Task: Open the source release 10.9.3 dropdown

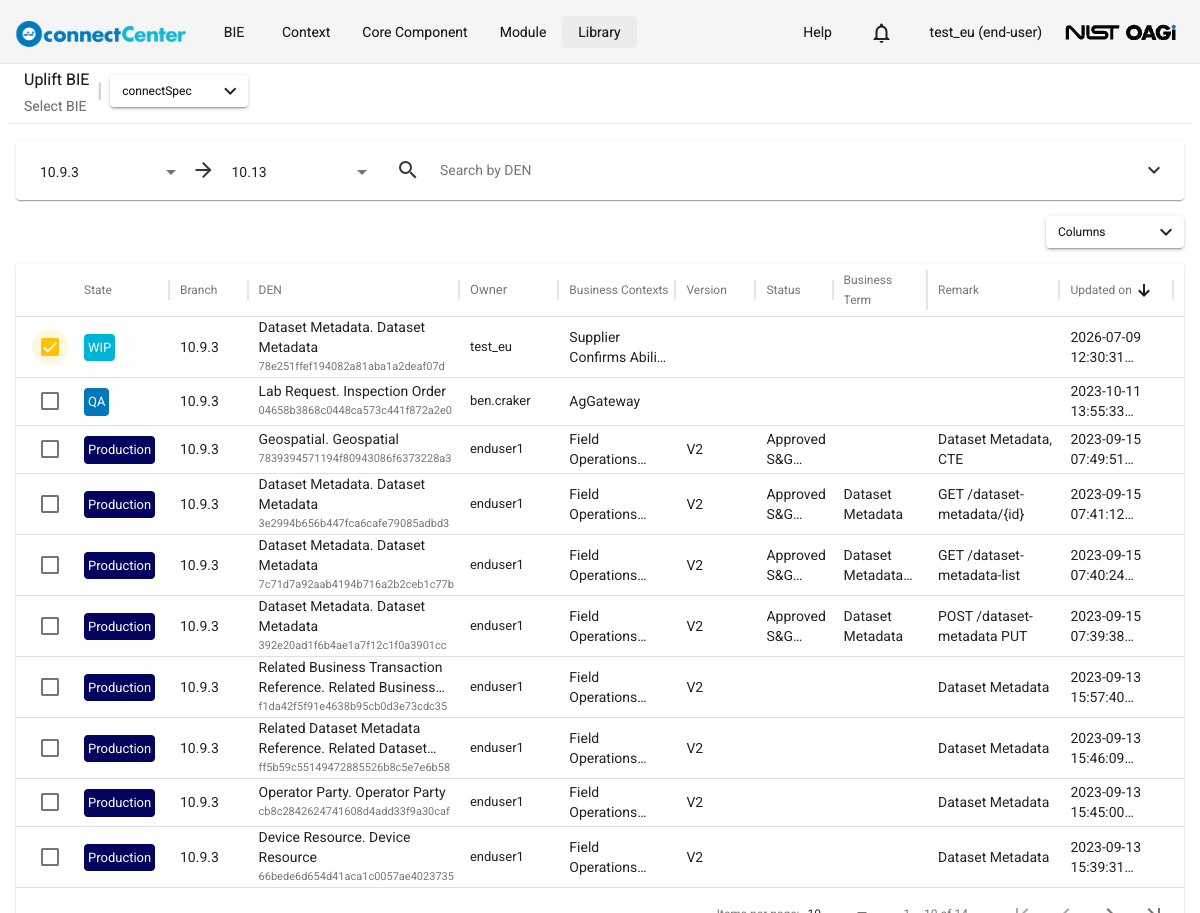Action: click(108, 172)
